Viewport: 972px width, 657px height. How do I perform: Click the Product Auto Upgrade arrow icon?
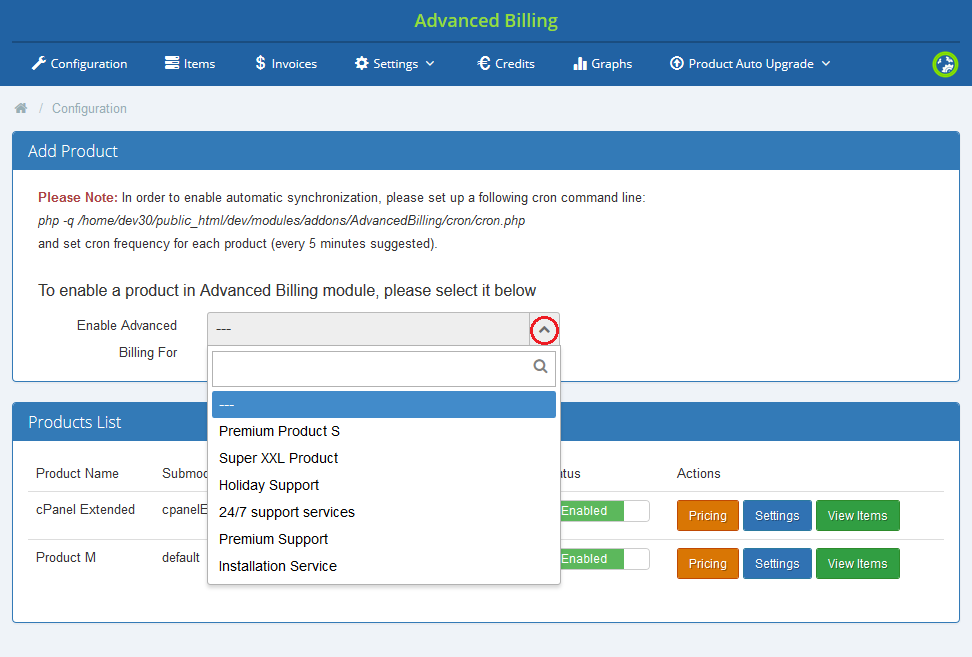point(676,63)
